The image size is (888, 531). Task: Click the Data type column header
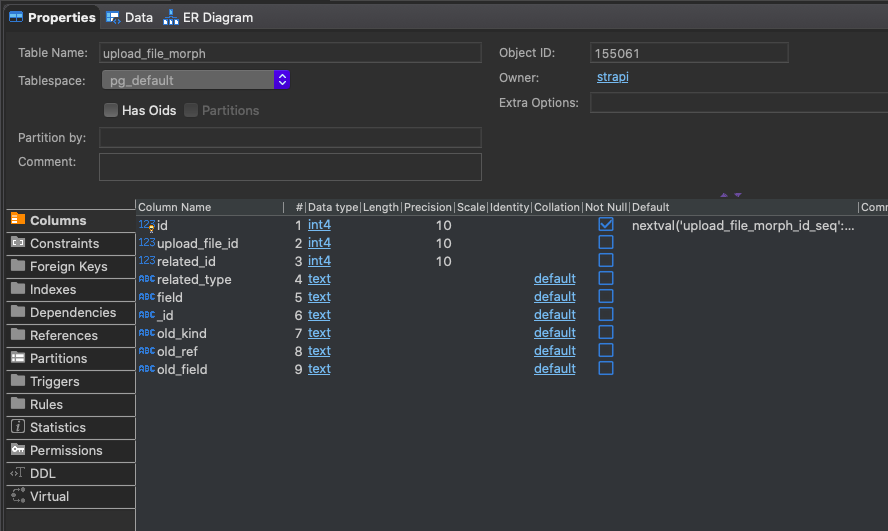click(333, 207)
